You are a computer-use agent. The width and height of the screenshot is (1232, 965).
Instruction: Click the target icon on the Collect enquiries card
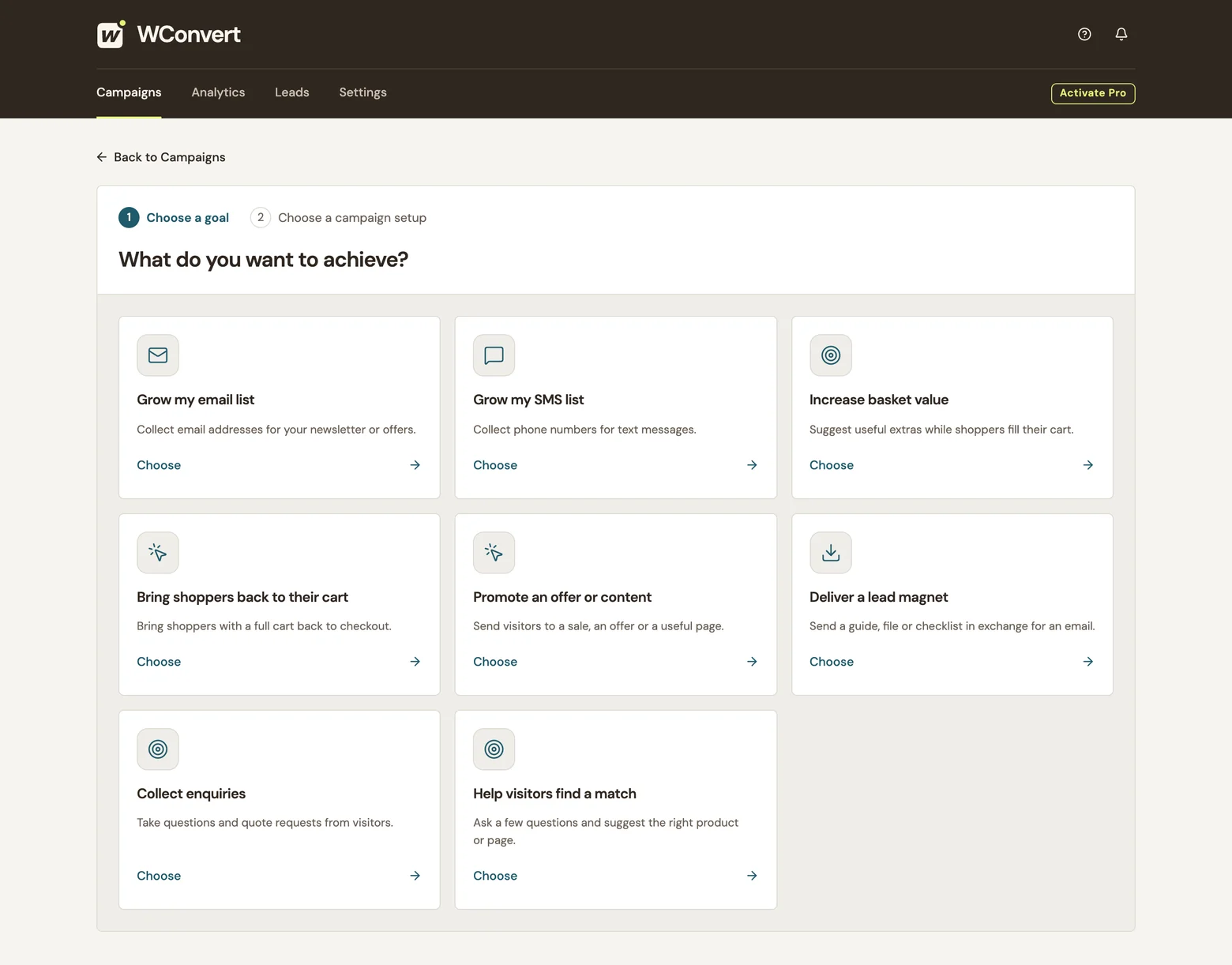point(158,749)
